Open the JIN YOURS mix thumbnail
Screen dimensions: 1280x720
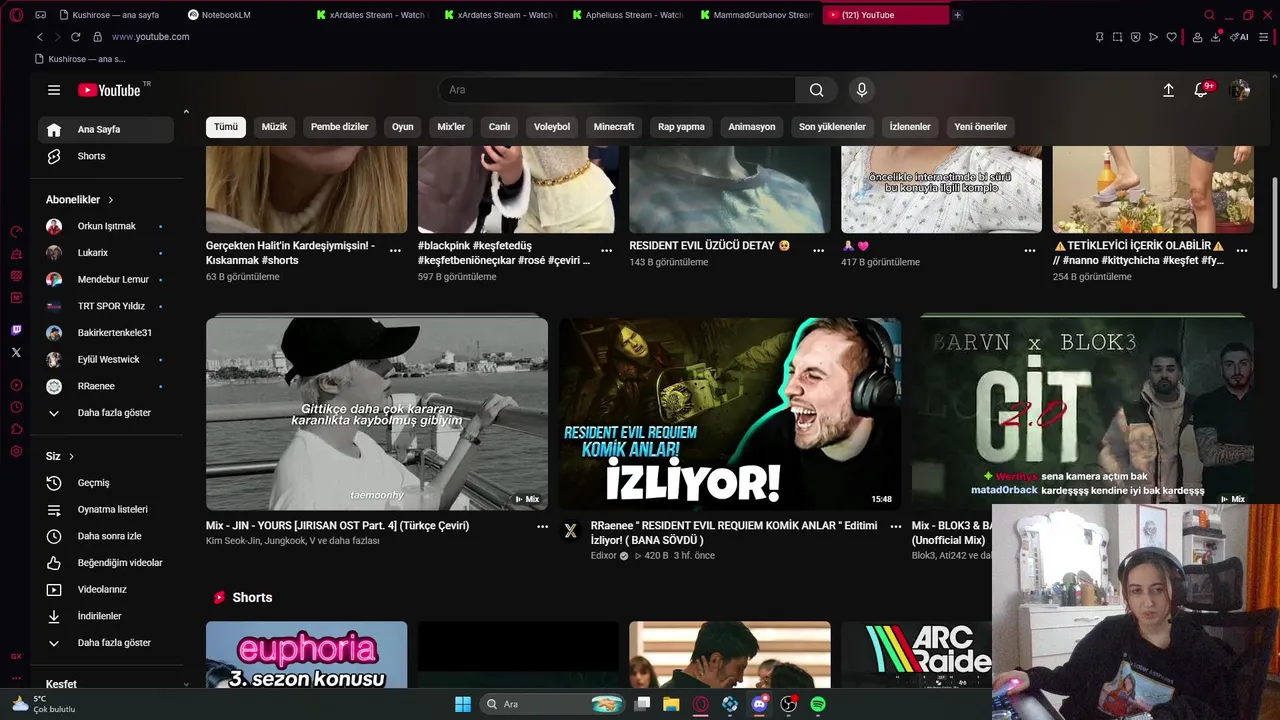(x=377, y=414)
